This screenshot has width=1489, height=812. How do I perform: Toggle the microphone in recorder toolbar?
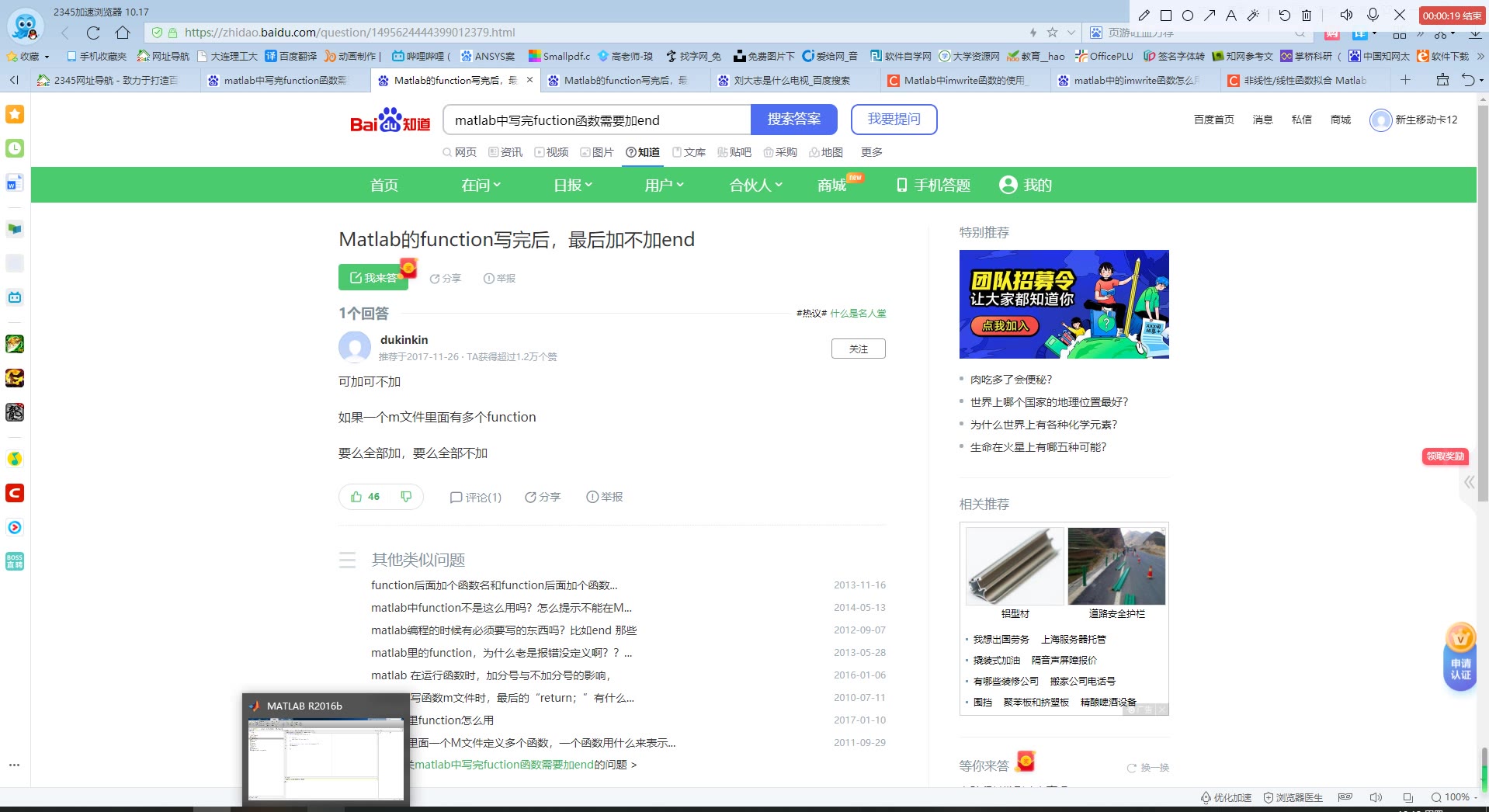coord(1373,15)
